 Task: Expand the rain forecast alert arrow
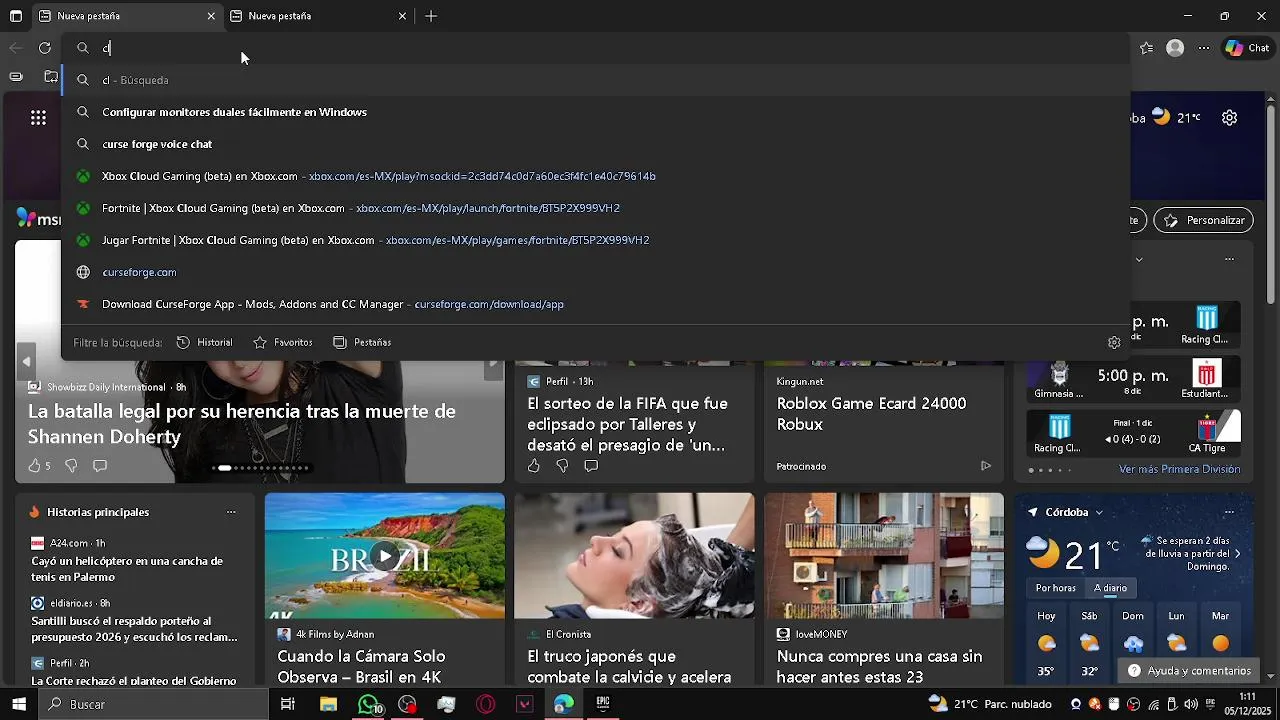pyautogui.click(x=1237, y=553)
